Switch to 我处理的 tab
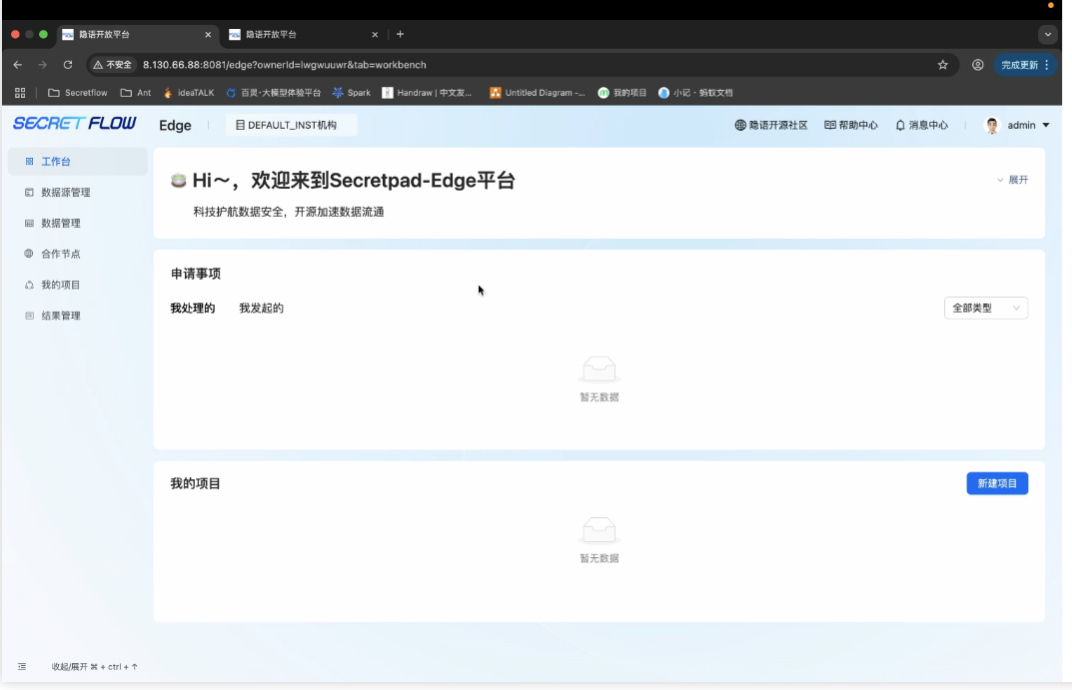1072x690 pixels. click(193, 308)
